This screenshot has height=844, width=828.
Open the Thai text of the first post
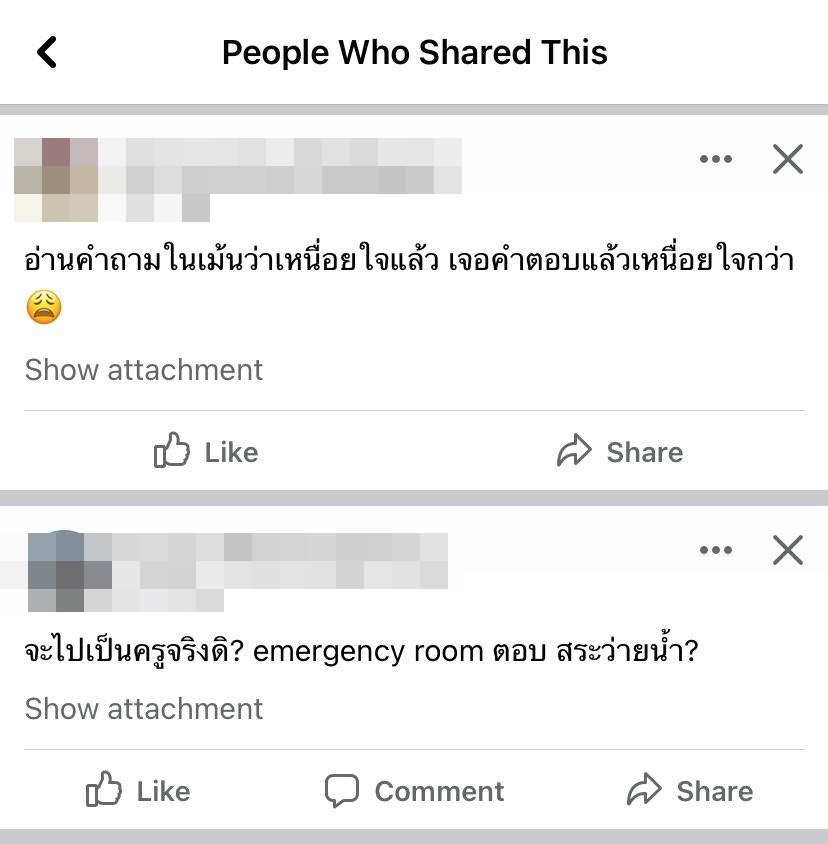409,261
